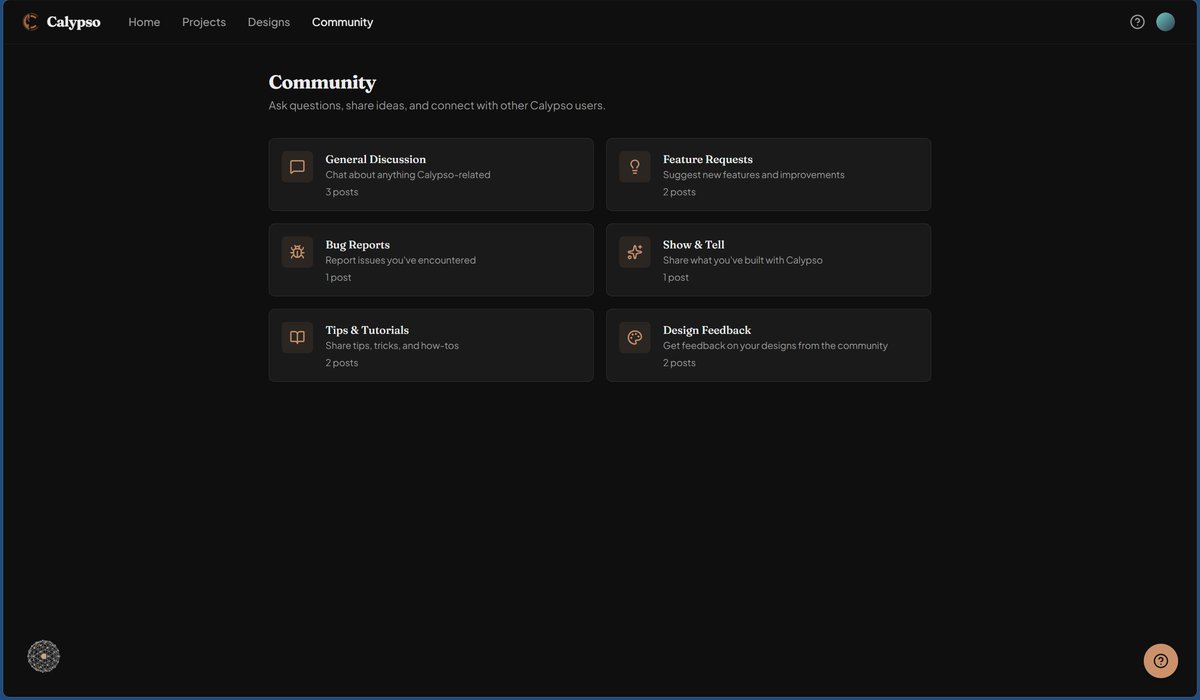The height and width of the screenshot is (700, 1200).
Task: Click "1 post" under Bug Reports
Action: click(x=339, y=277)
